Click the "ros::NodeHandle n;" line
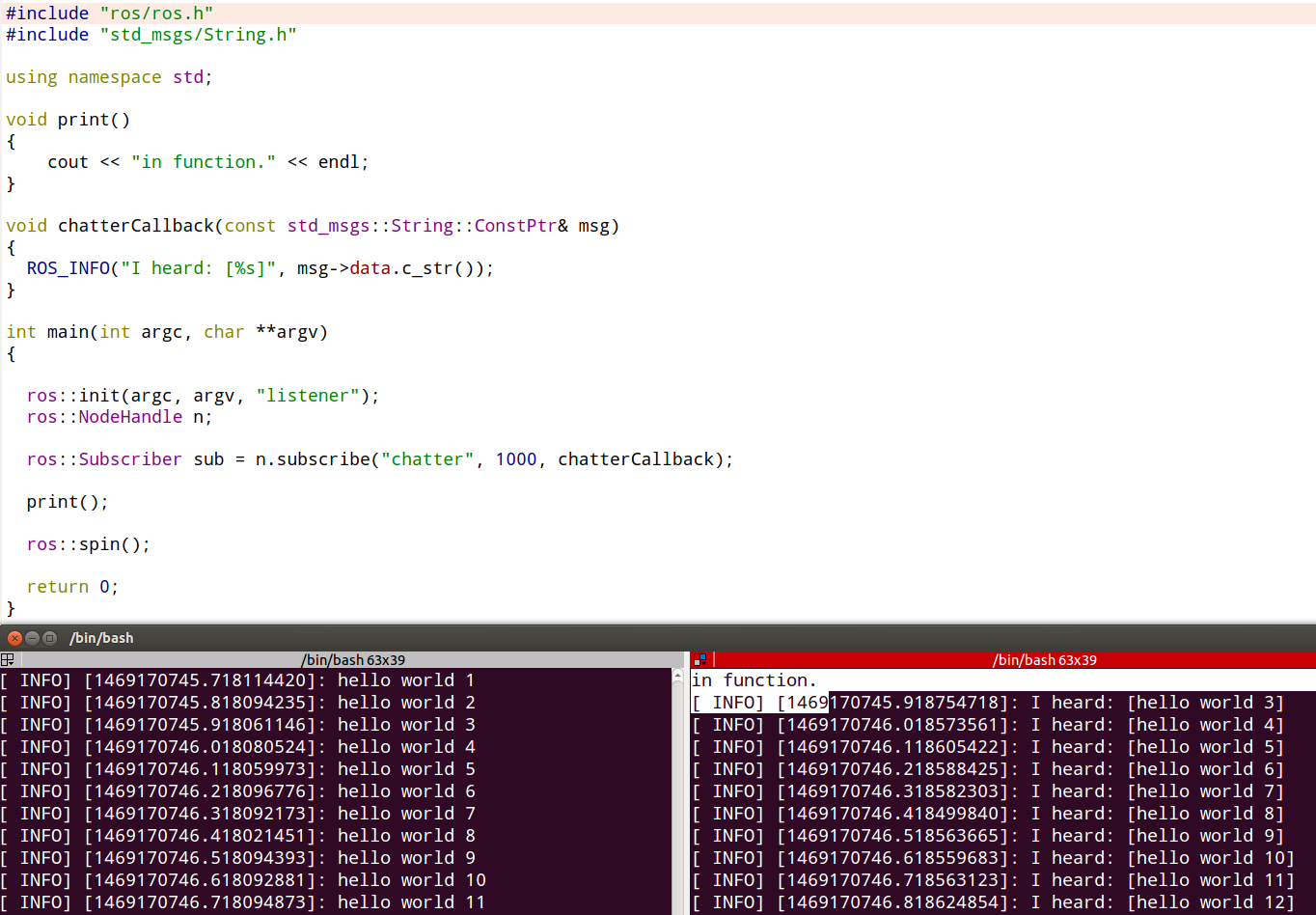The width and height of the screenshot is (1316, 915). [120, 417]
